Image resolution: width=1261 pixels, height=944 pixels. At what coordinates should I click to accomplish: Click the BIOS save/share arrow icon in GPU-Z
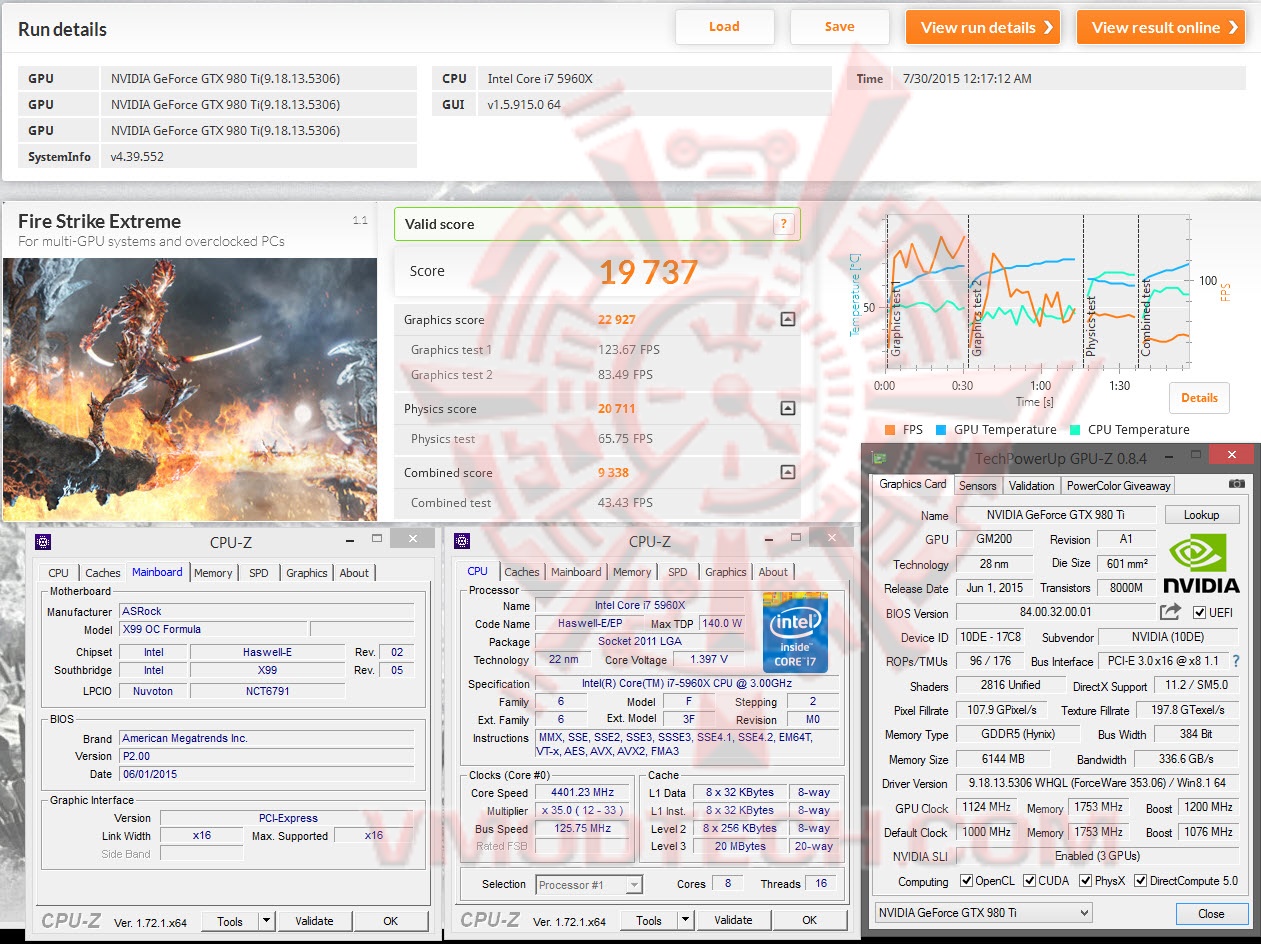tap(1170, 611)
